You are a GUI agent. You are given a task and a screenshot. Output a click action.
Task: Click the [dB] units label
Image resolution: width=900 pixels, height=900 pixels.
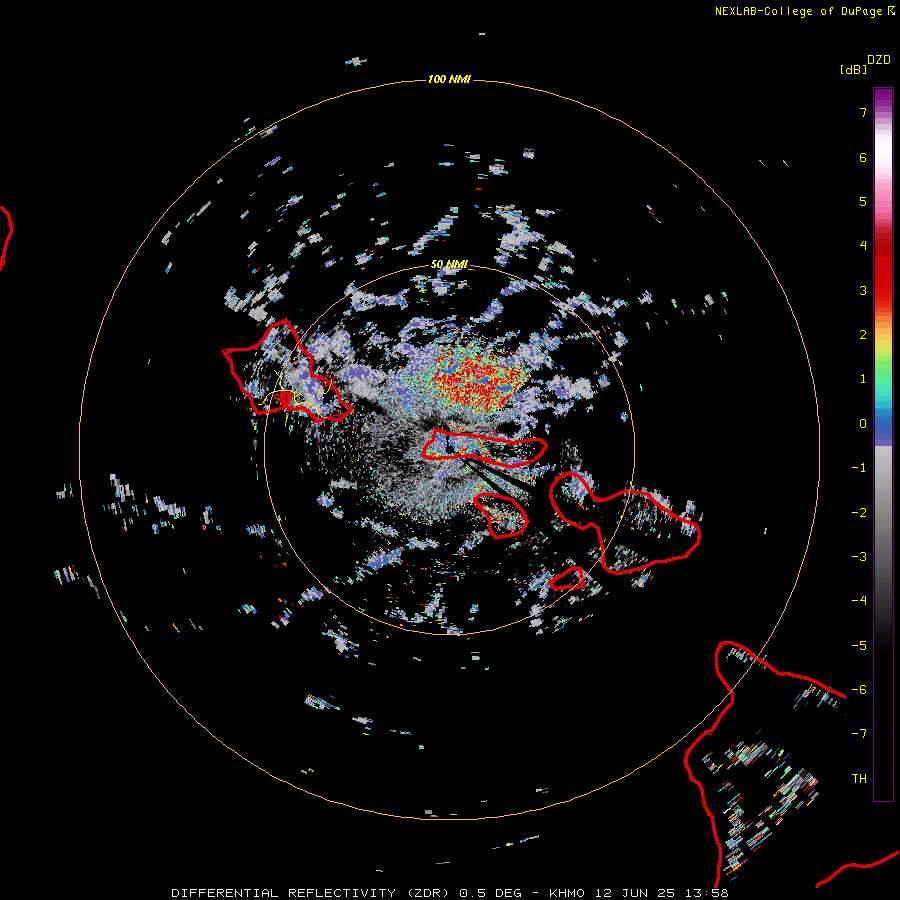click(854, 69)
